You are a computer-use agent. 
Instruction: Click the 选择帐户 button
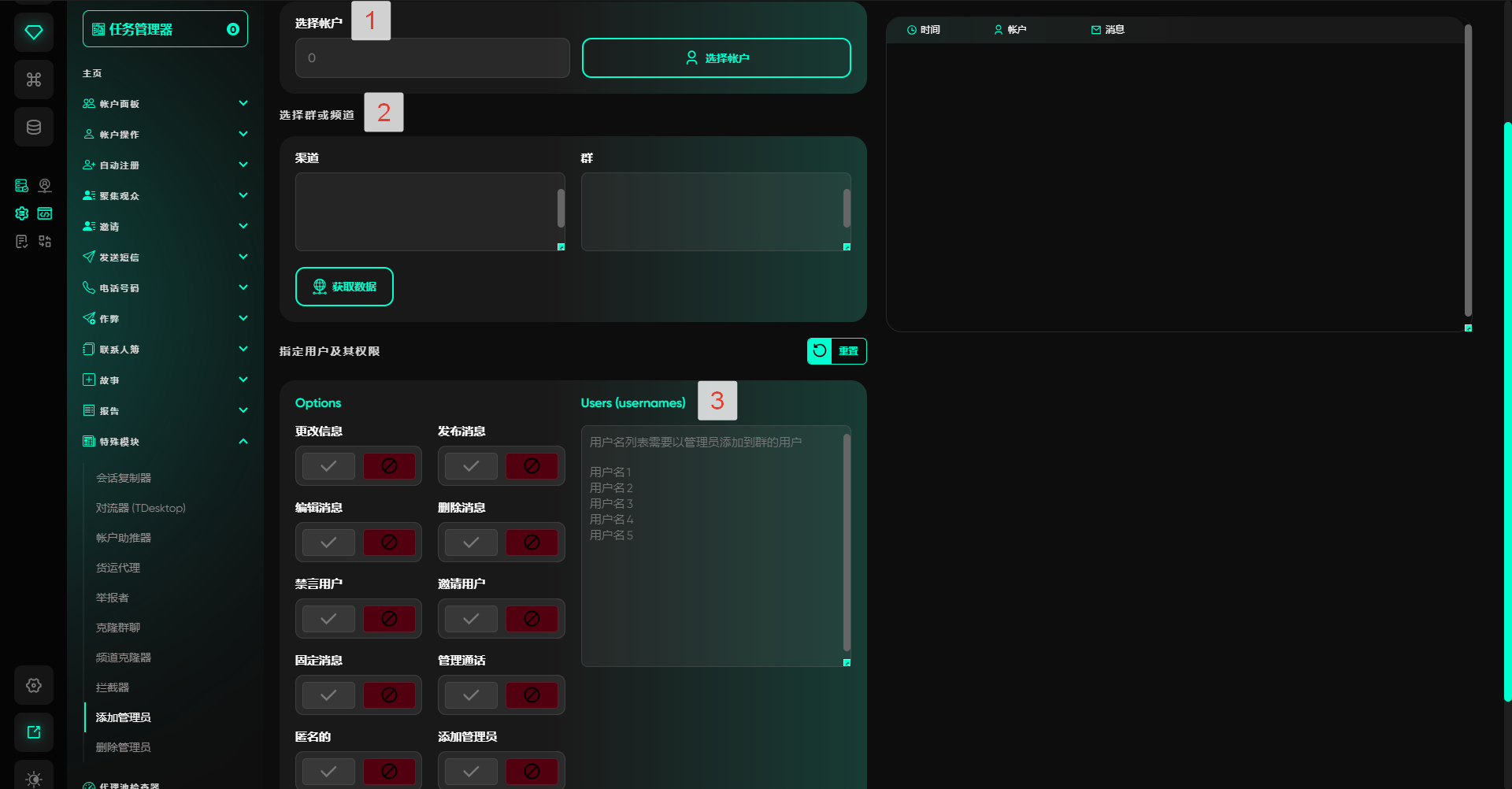716,58
